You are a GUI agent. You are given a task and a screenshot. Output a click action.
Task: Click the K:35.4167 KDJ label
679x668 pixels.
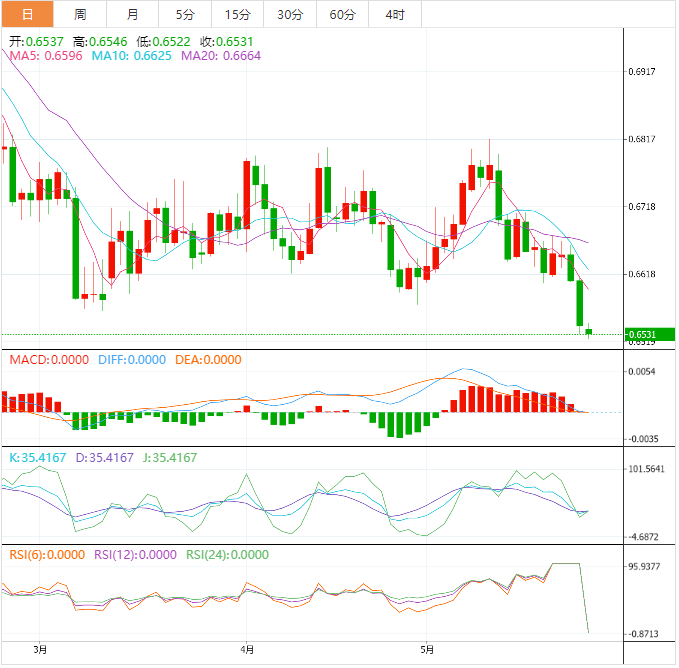(38, 458)
